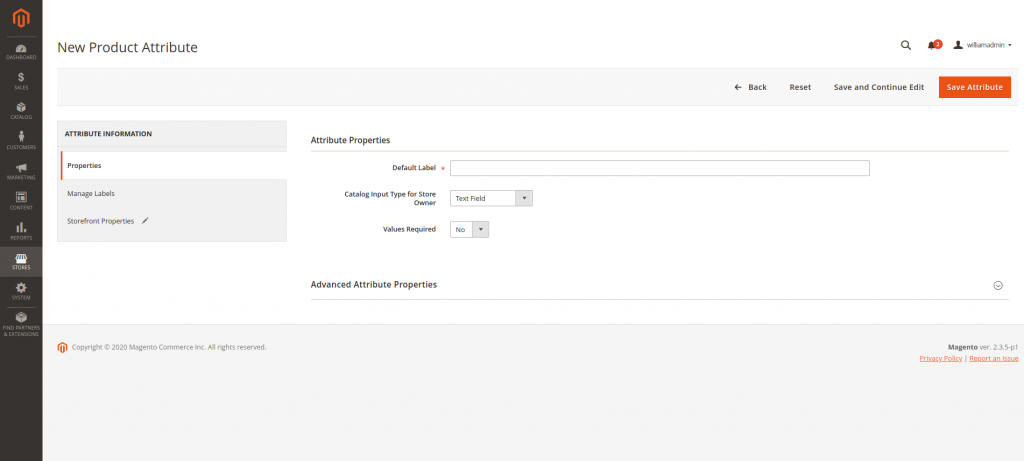Open the Sales menu icon
The width and height of the screenshot is (1024, 461).
pos(21,80)
